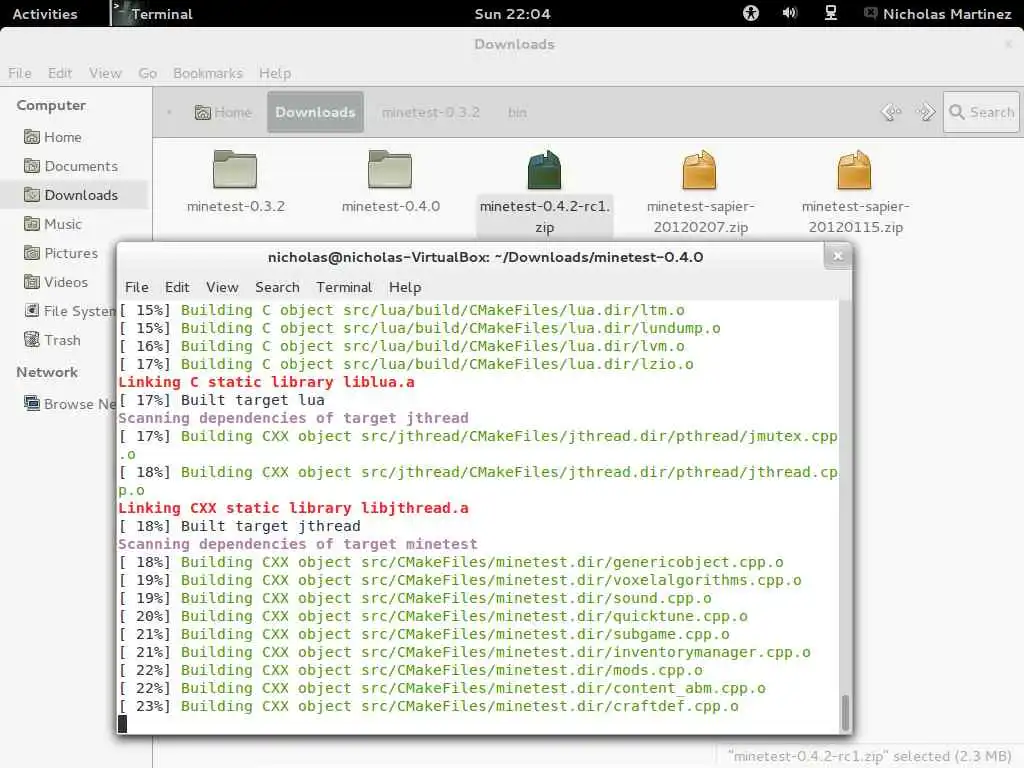Click the File System drive icon
Image resolution: width=1024 pixels, height=768 pixels.
click(x=31, y=310)
